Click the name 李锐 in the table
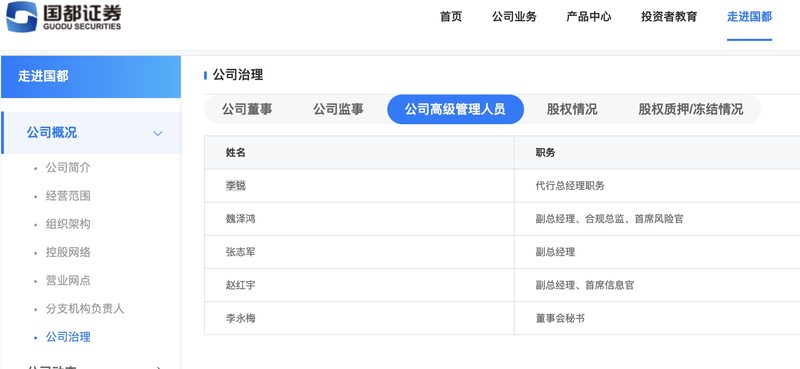 coord(236,186)
